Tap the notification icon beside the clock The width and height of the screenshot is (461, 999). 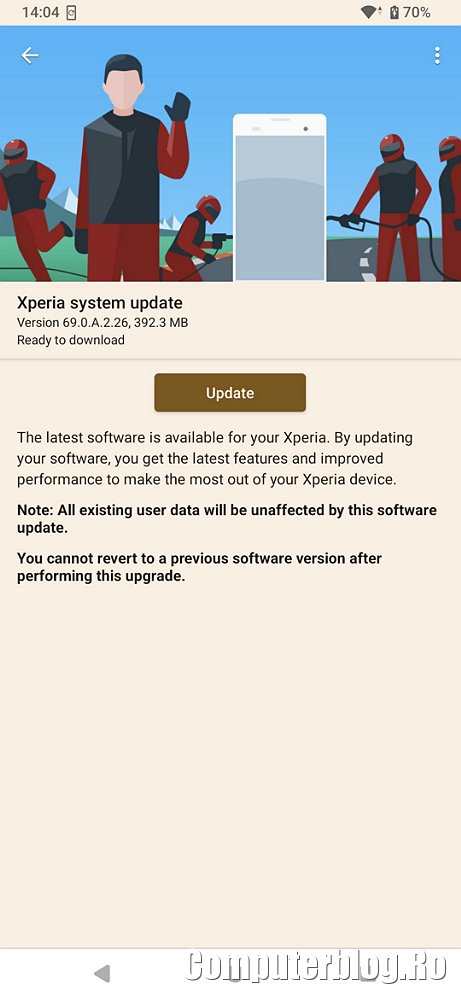pos(71,13)
